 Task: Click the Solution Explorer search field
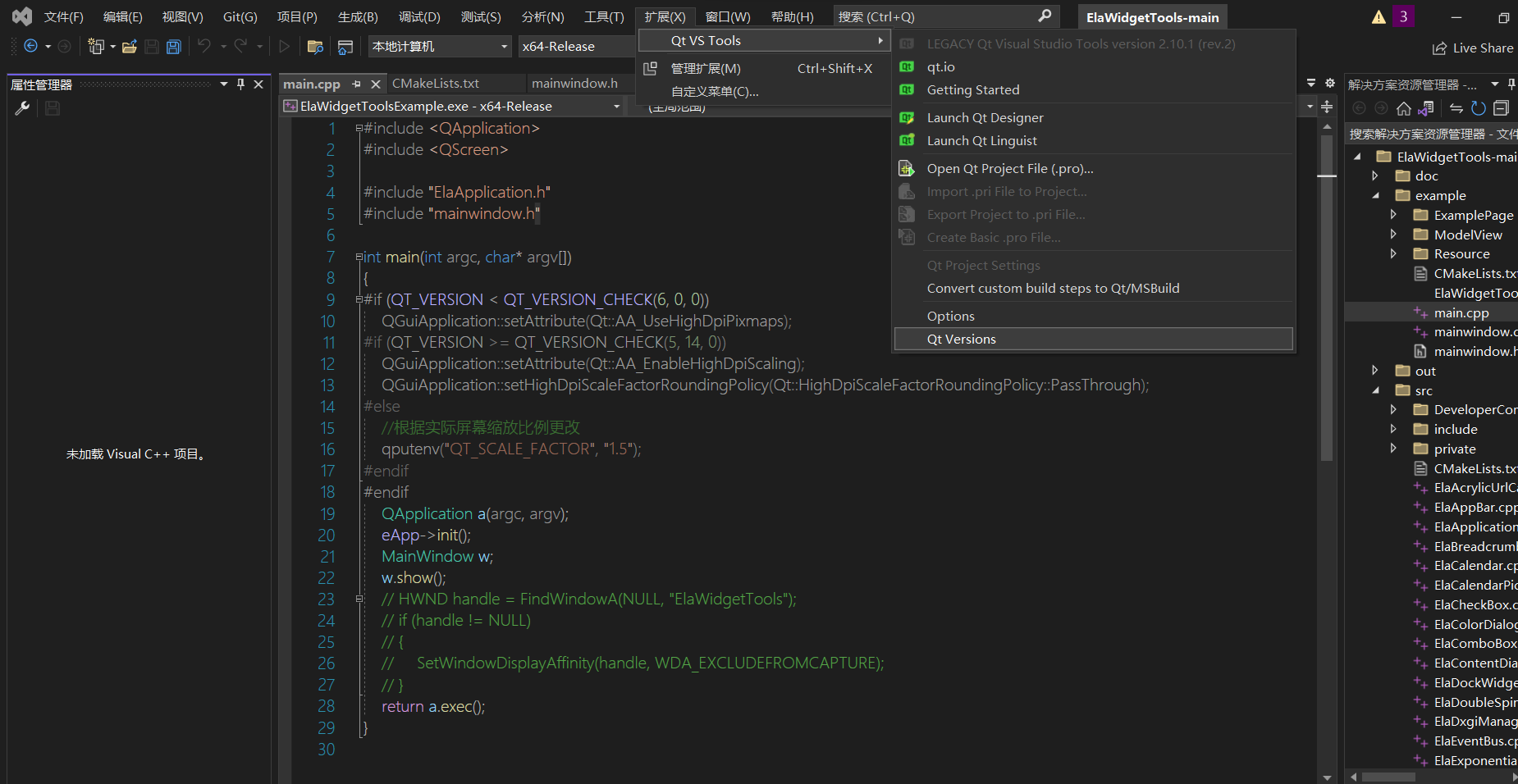pyautogui.click(x=1432, y=134)
